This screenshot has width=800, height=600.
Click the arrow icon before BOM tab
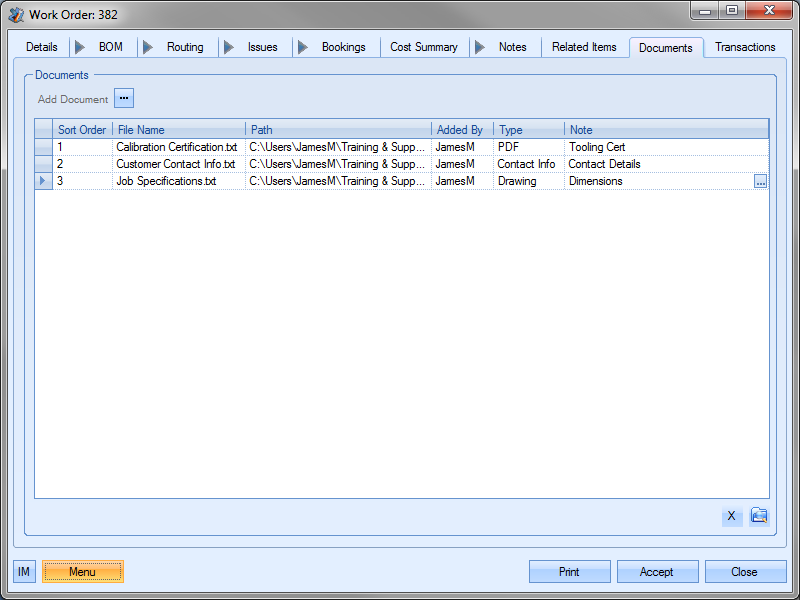coord(80,47)
